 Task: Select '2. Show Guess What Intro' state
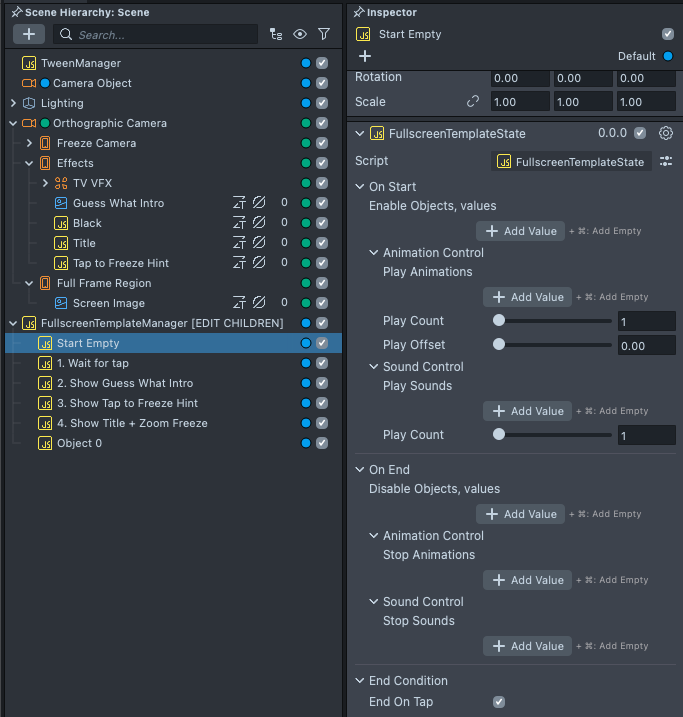coord(124,383)
